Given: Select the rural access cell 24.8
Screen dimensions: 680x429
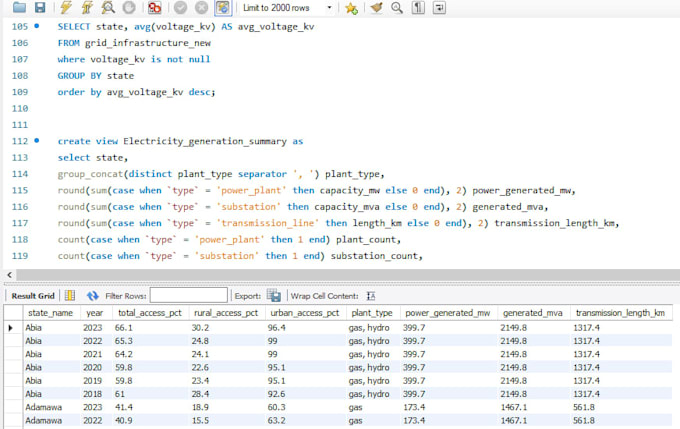Looking at the screenshot, I should (x=227, y=341).
